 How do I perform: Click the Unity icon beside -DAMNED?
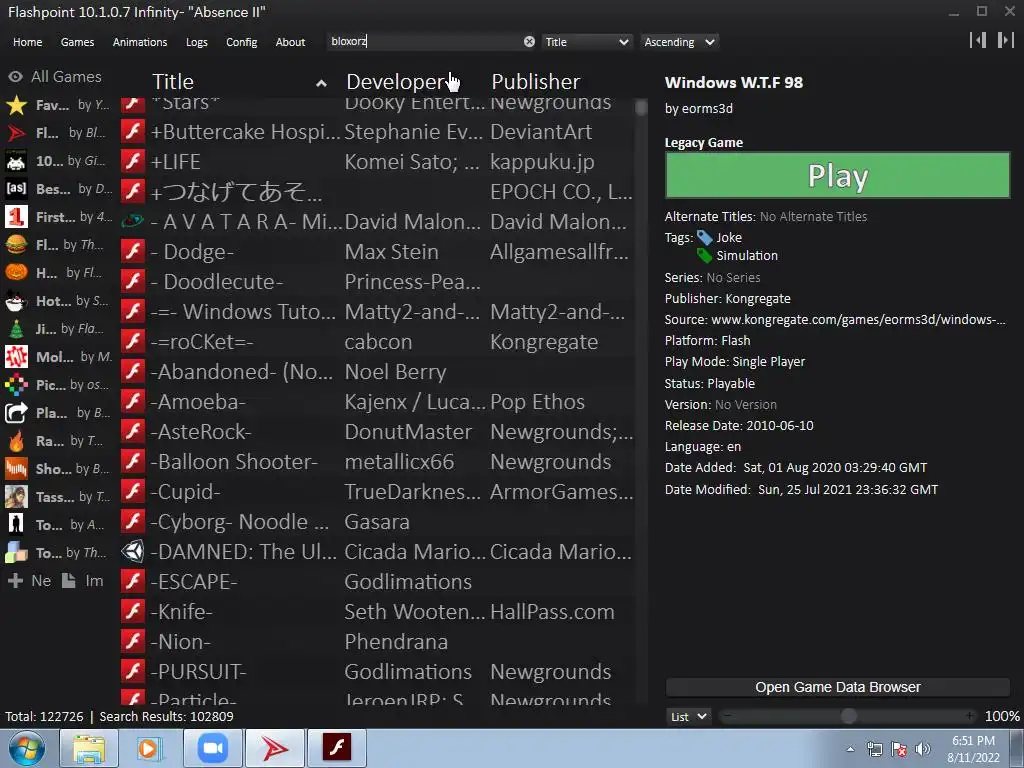coord(133,552)
